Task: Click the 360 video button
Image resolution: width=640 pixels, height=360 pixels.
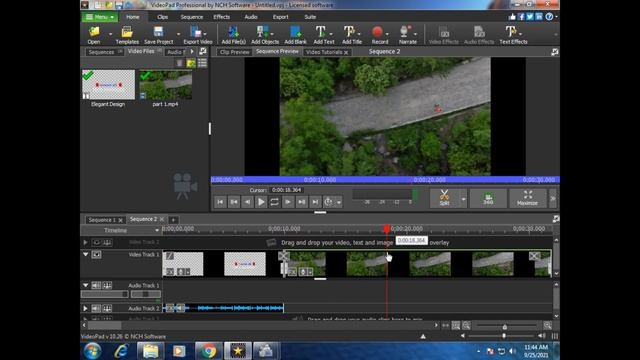Action: [x=488, y=198]
